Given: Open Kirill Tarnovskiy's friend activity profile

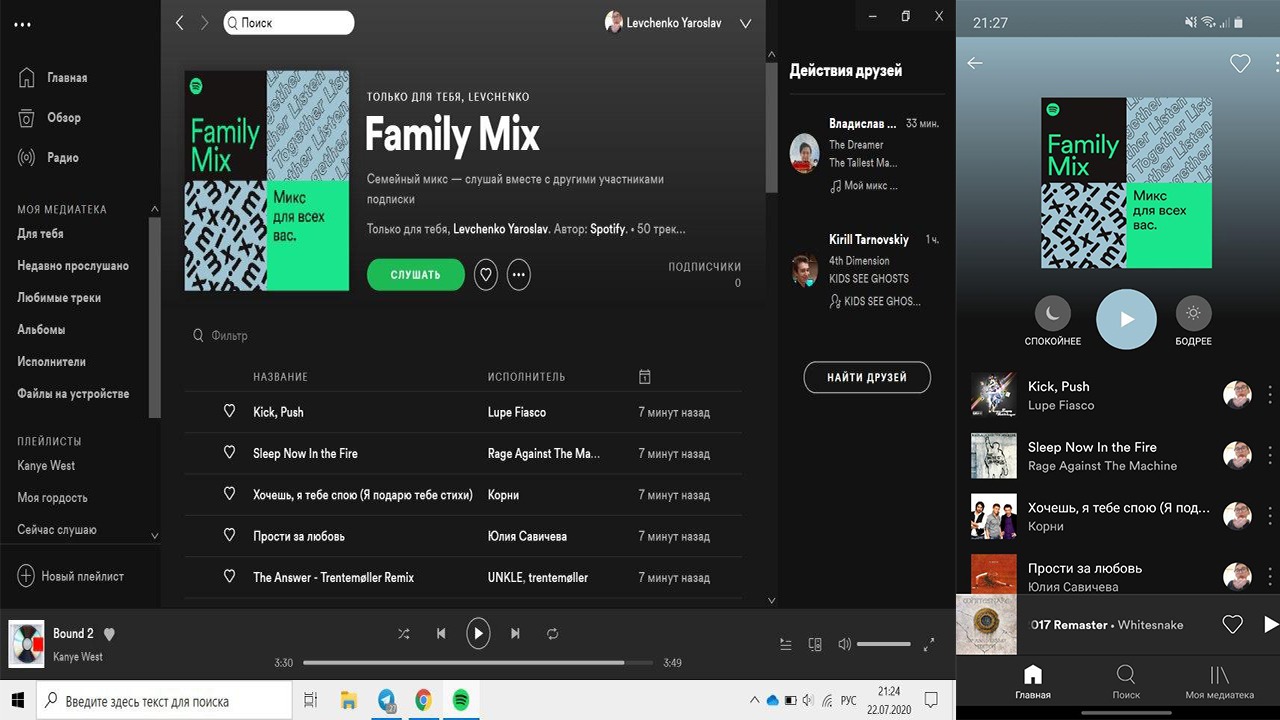Looking at the screenshot, I should tap(869, 240).
